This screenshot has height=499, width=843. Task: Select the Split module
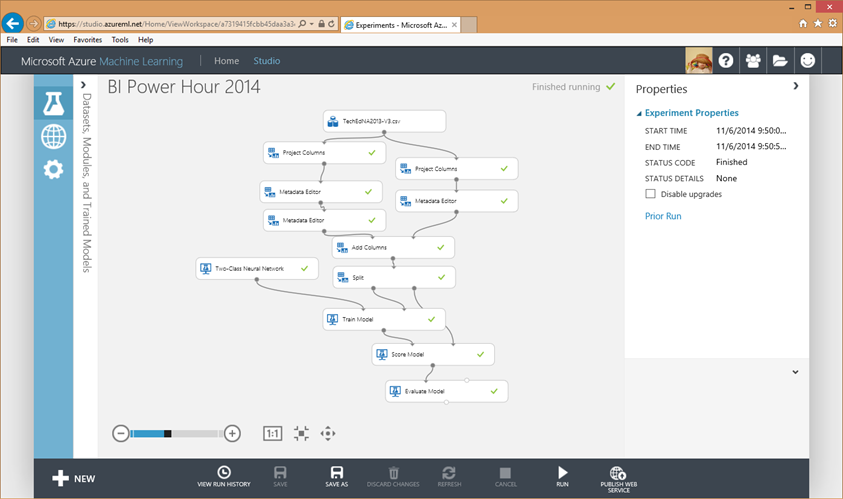pyautogui.click(x=394, y=277)
